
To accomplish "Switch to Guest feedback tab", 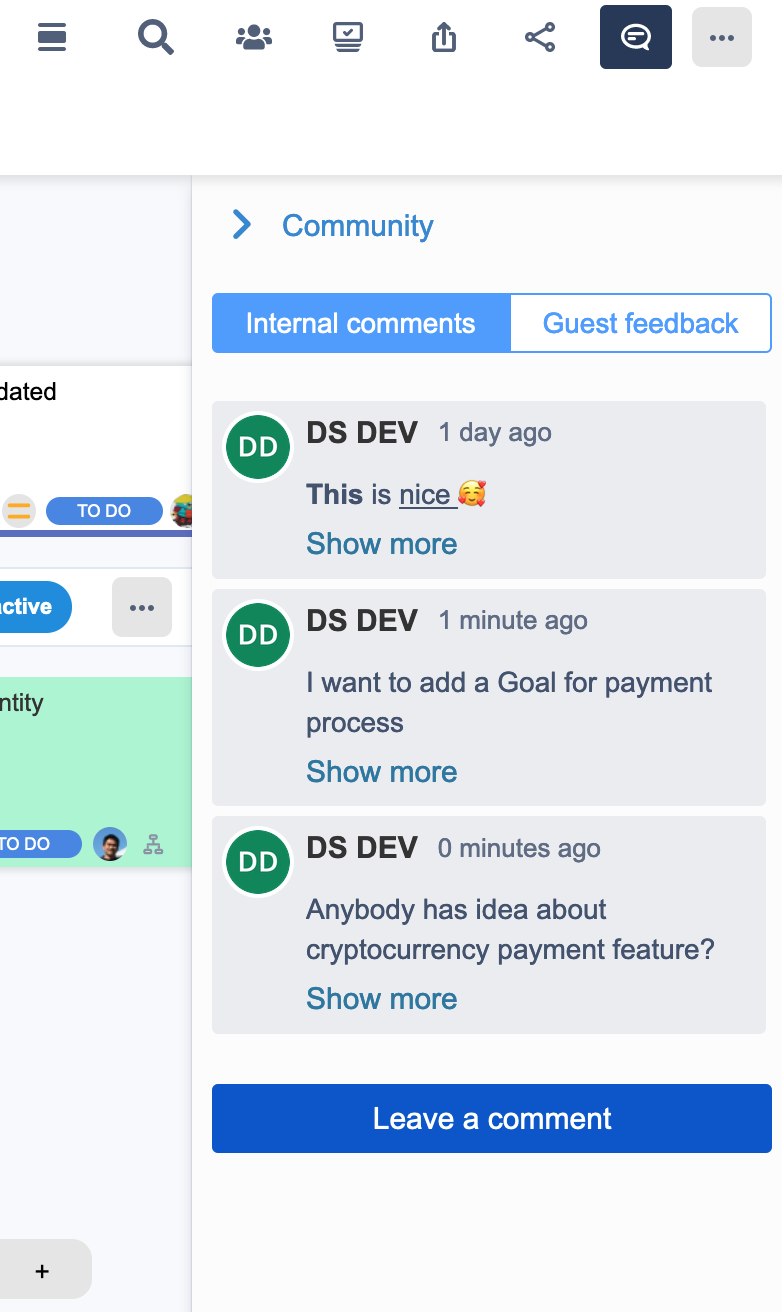I will (640, 323).
